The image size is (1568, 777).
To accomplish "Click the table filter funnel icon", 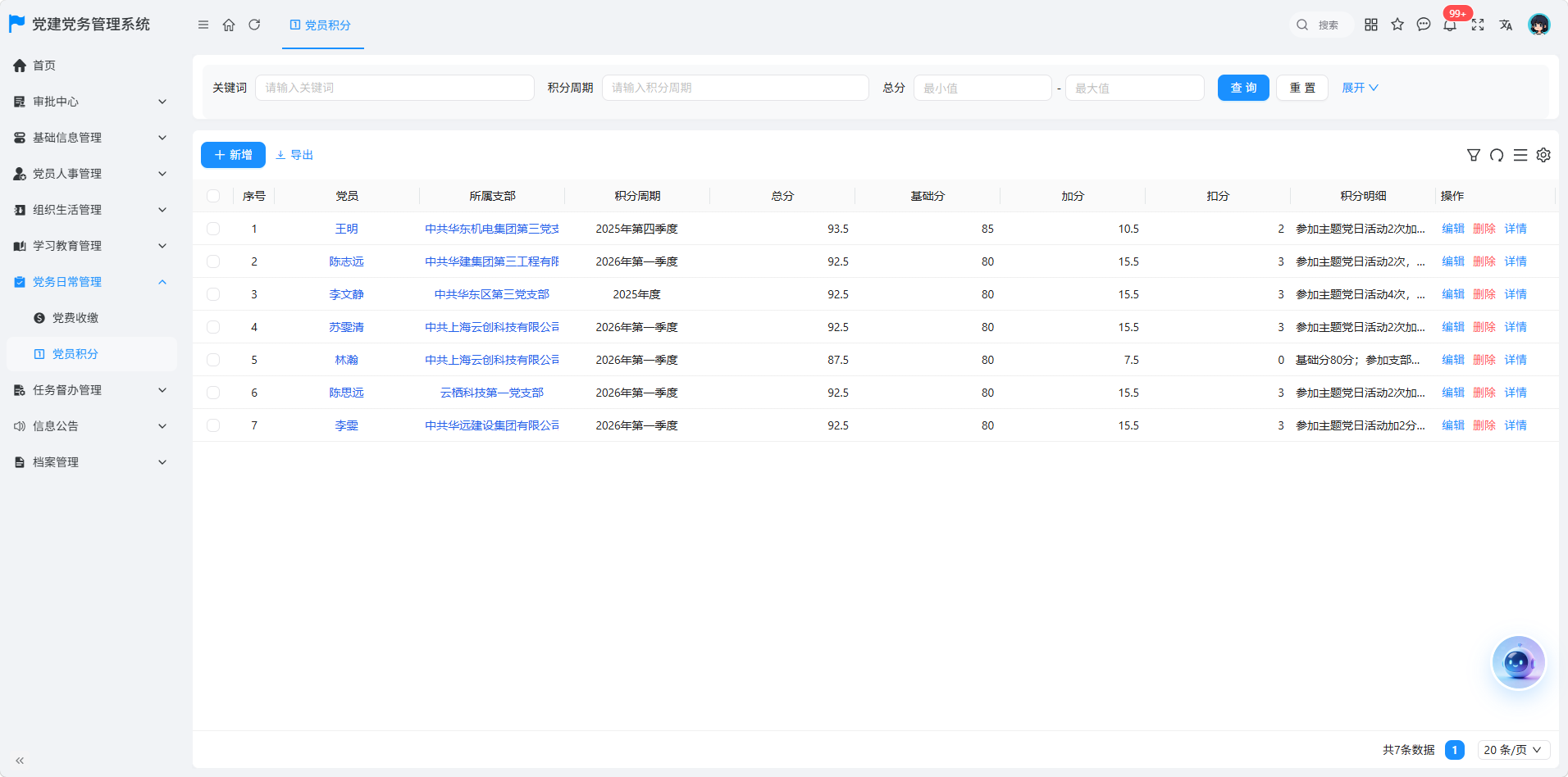I will [x=1474, y=155].
